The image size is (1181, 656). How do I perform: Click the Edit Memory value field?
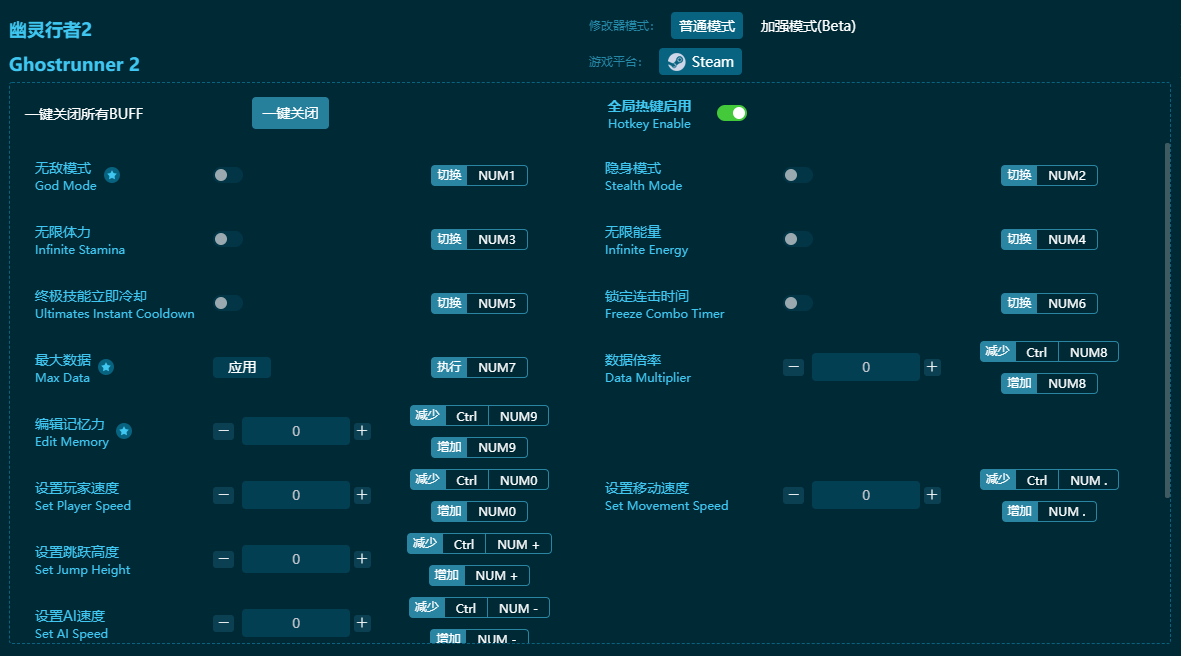295,431
